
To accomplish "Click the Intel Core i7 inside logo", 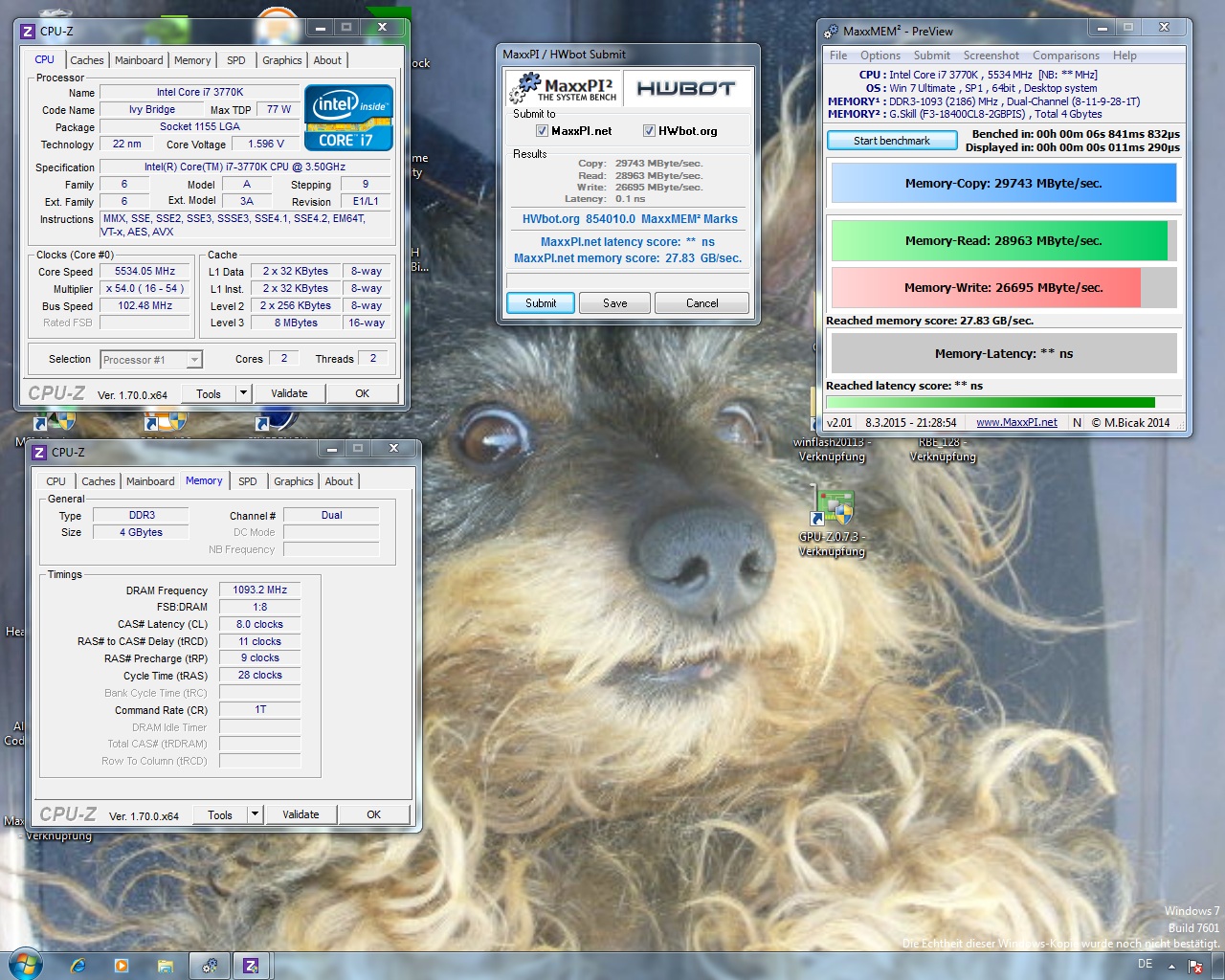I will [348, 118].
